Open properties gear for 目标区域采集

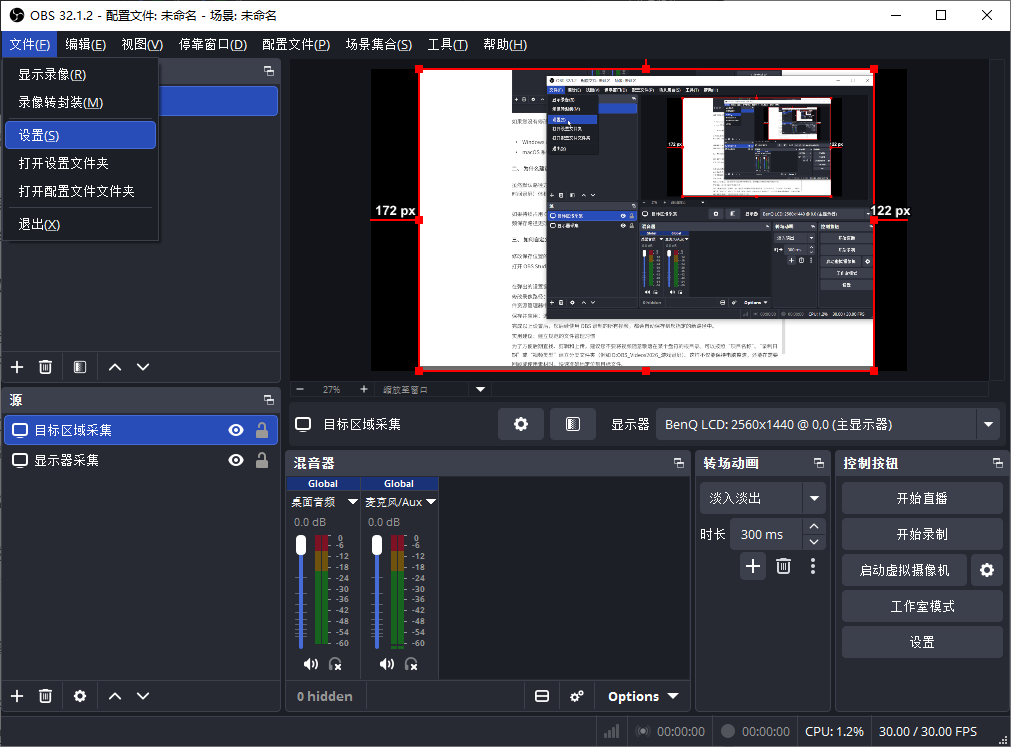521,424
